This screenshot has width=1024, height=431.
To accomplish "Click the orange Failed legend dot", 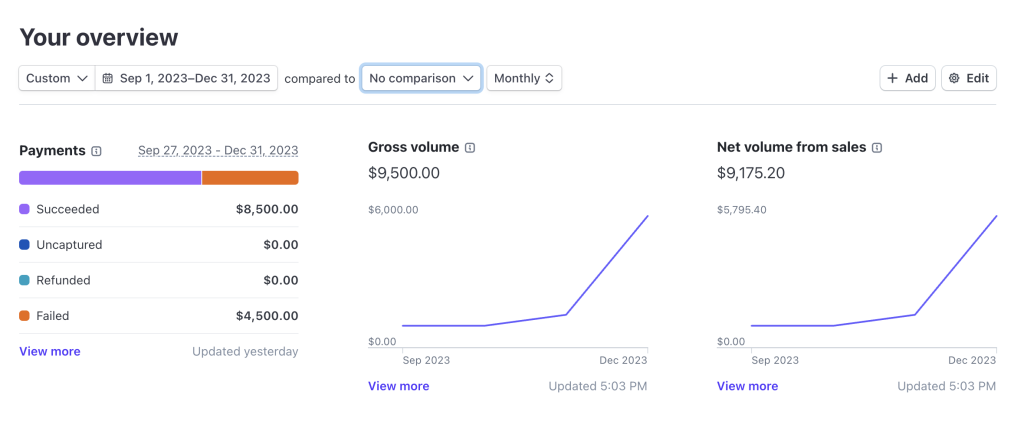I will point(24,316).
